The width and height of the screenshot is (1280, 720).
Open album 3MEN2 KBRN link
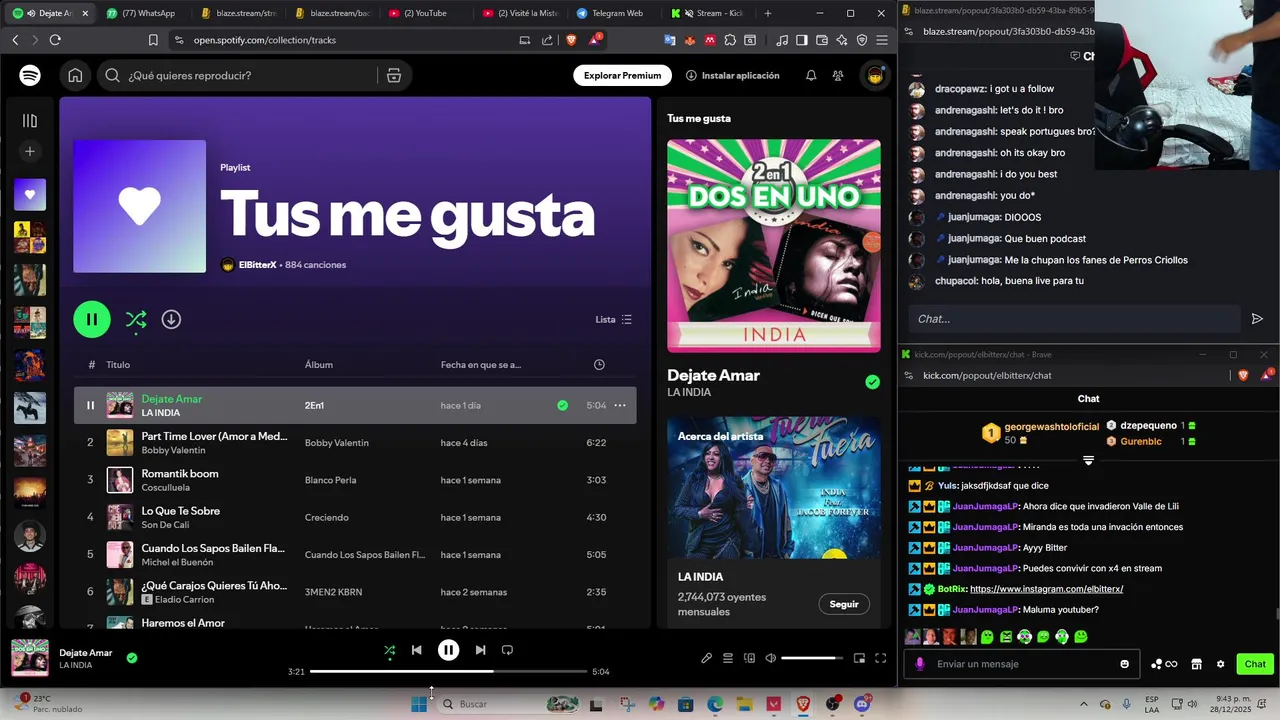[333, 592]
